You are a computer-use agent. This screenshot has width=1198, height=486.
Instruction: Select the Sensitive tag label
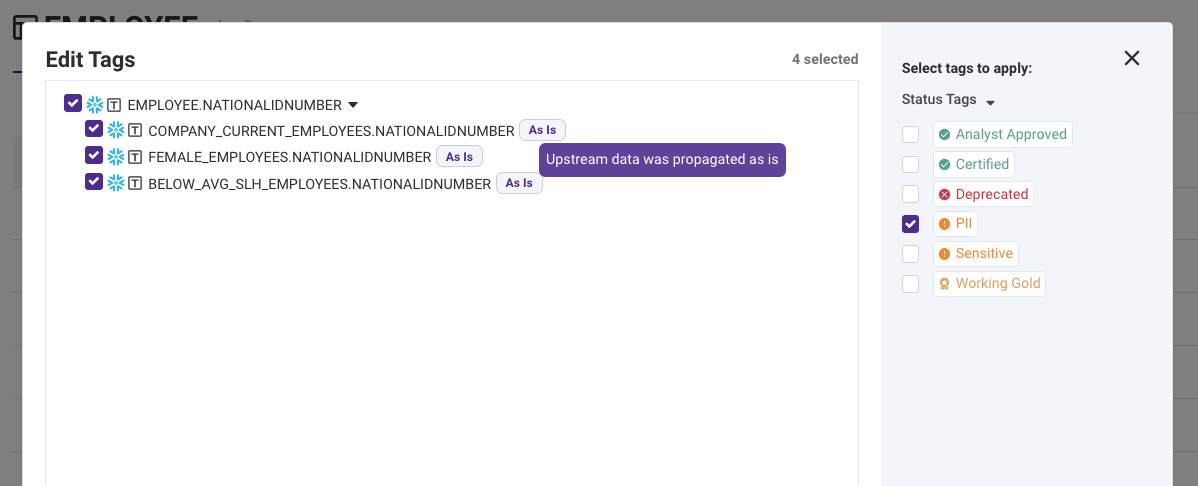pos(976,254)
